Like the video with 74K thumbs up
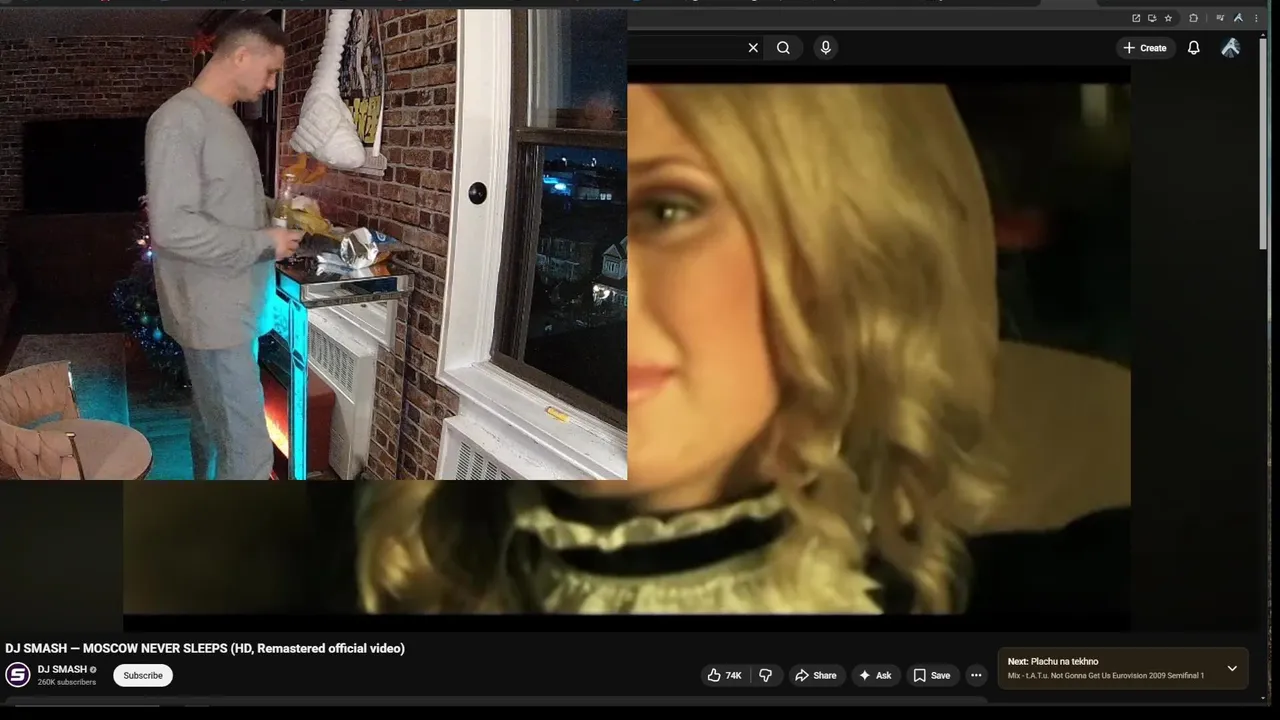Image resolution: width=1280 pixels, height=720 pixels. [724, 675]
